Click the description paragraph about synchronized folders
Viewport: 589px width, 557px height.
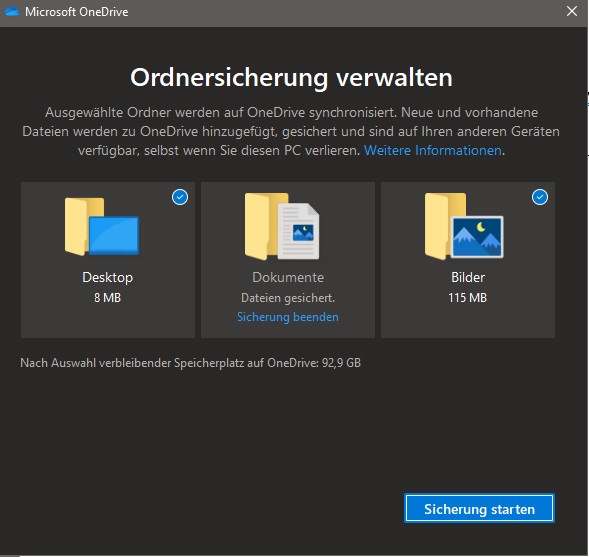[x=291, y=131]
